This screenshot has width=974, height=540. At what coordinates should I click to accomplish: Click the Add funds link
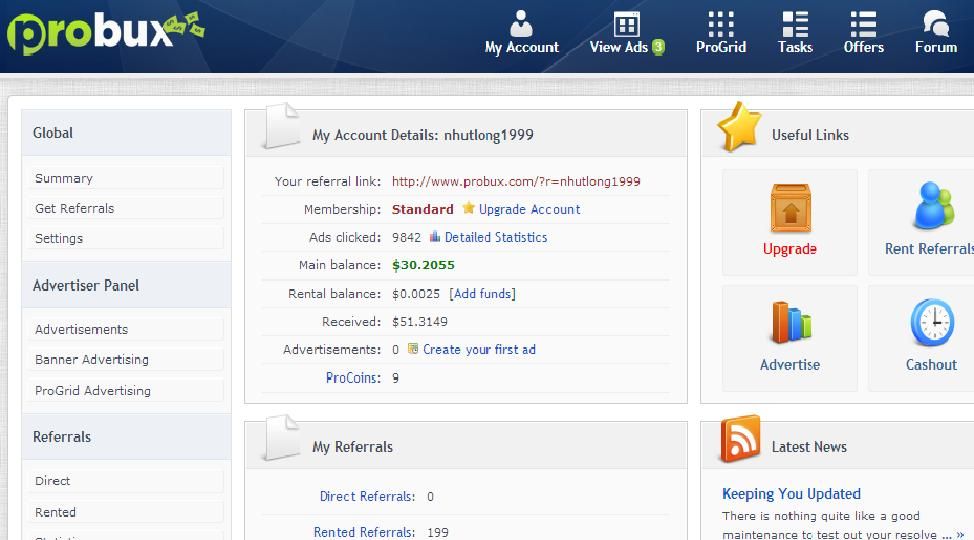tap(482, 293)
